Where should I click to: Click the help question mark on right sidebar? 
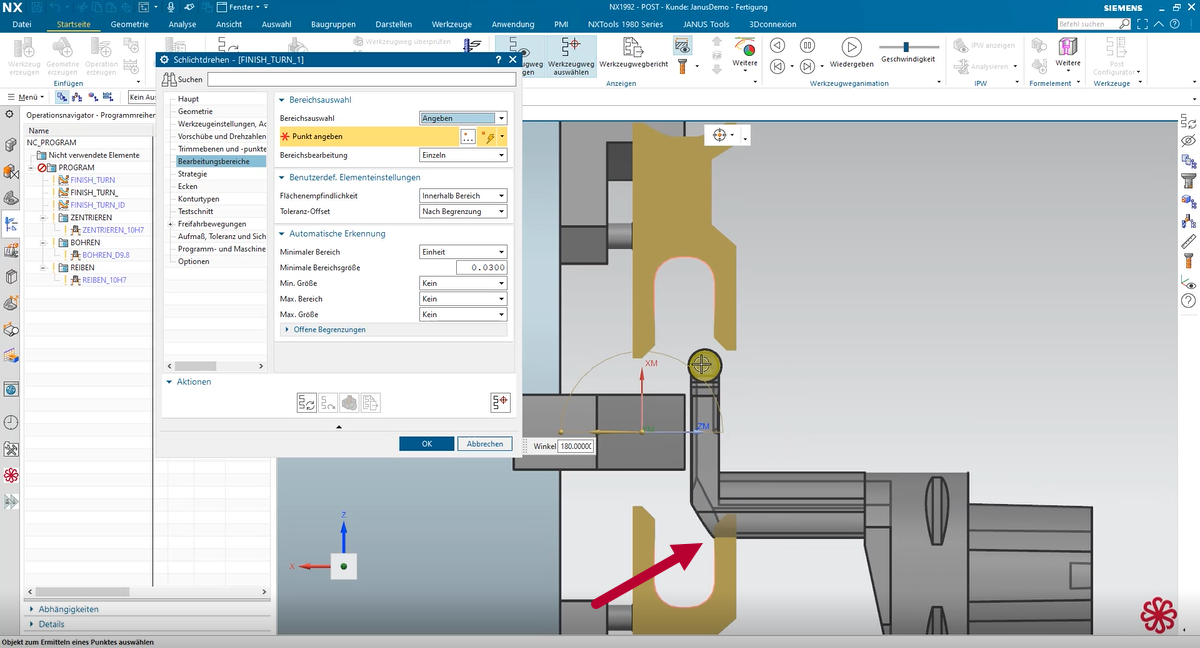coord(1188,300)
